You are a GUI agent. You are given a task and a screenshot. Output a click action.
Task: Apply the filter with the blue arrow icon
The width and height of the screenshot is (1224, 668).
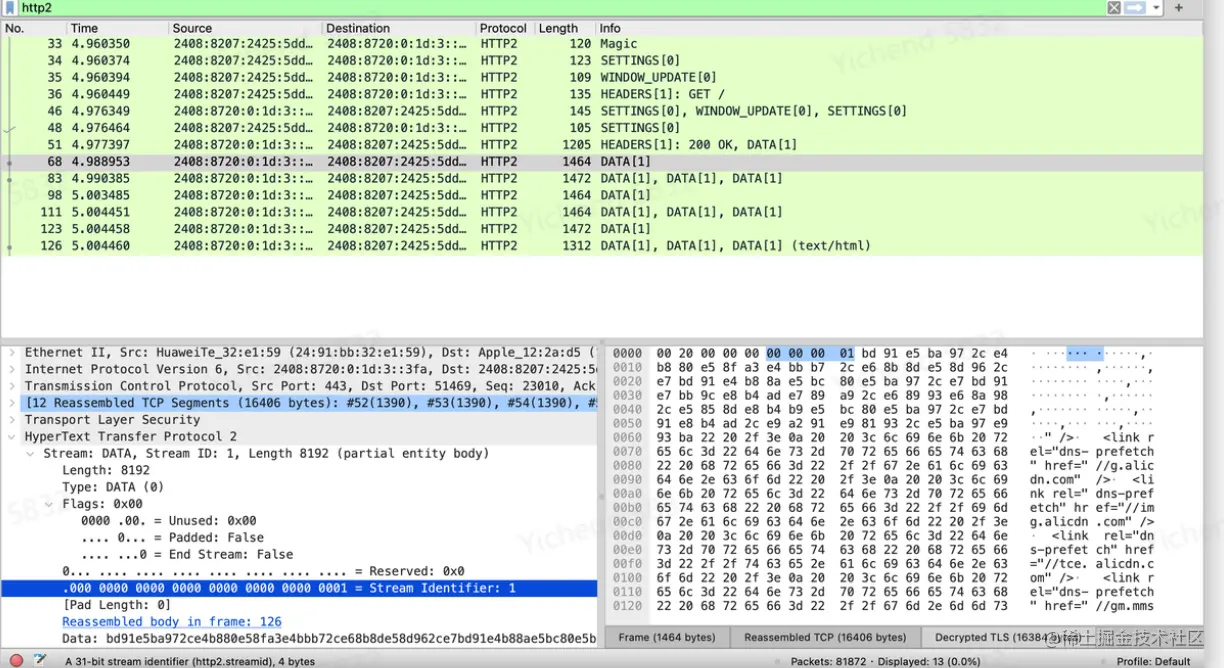coord(1134,7)
